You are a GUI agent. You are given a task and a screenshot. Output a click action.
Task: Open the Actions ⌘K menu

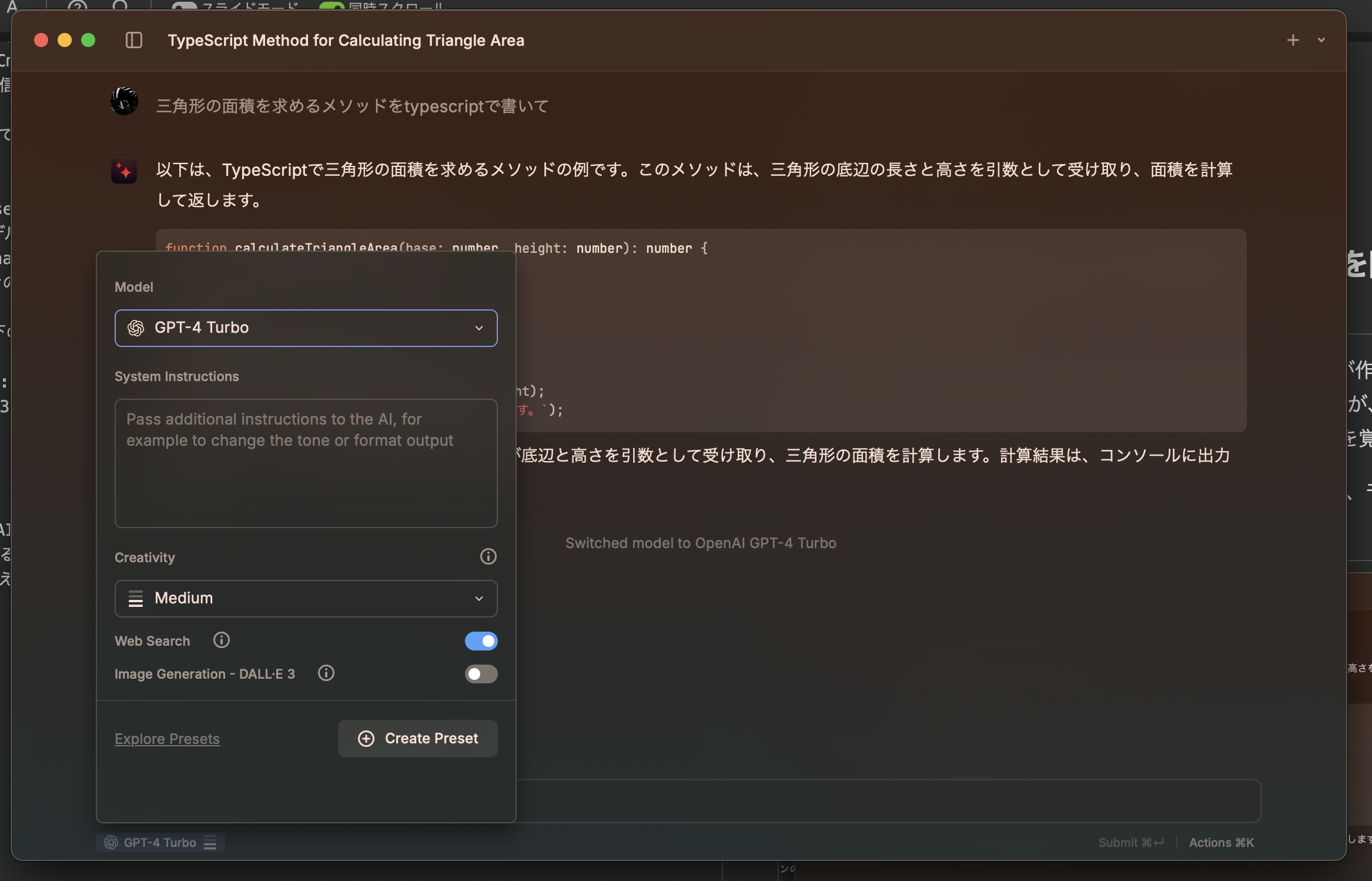coord(1221,843)
